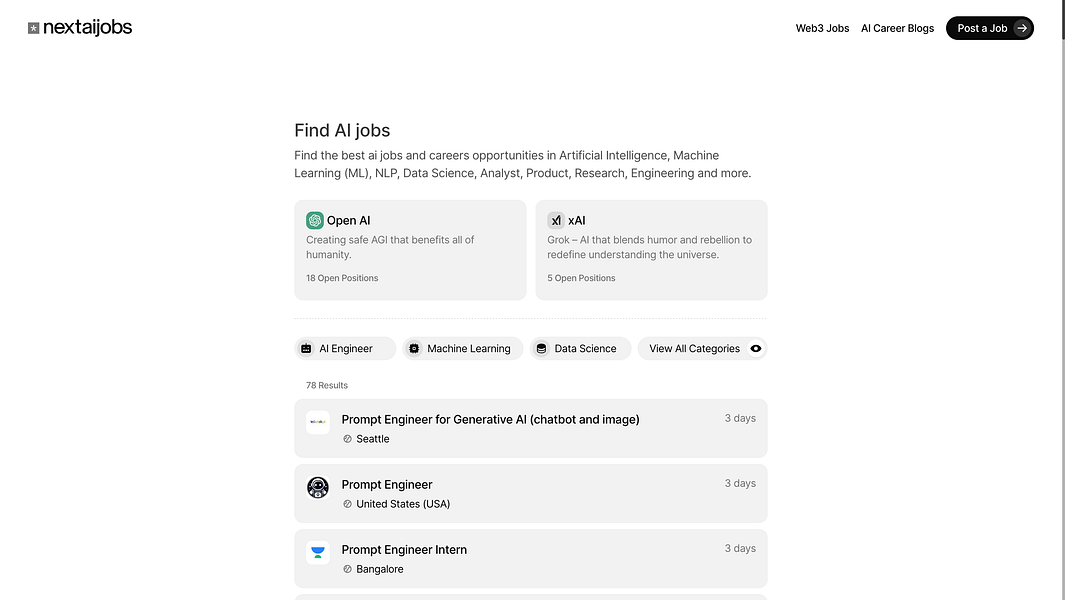Toggle the eye icon on View All Categories
Image resolution: width=1065 pixels, height=600 pixels.
click(756, 348)
